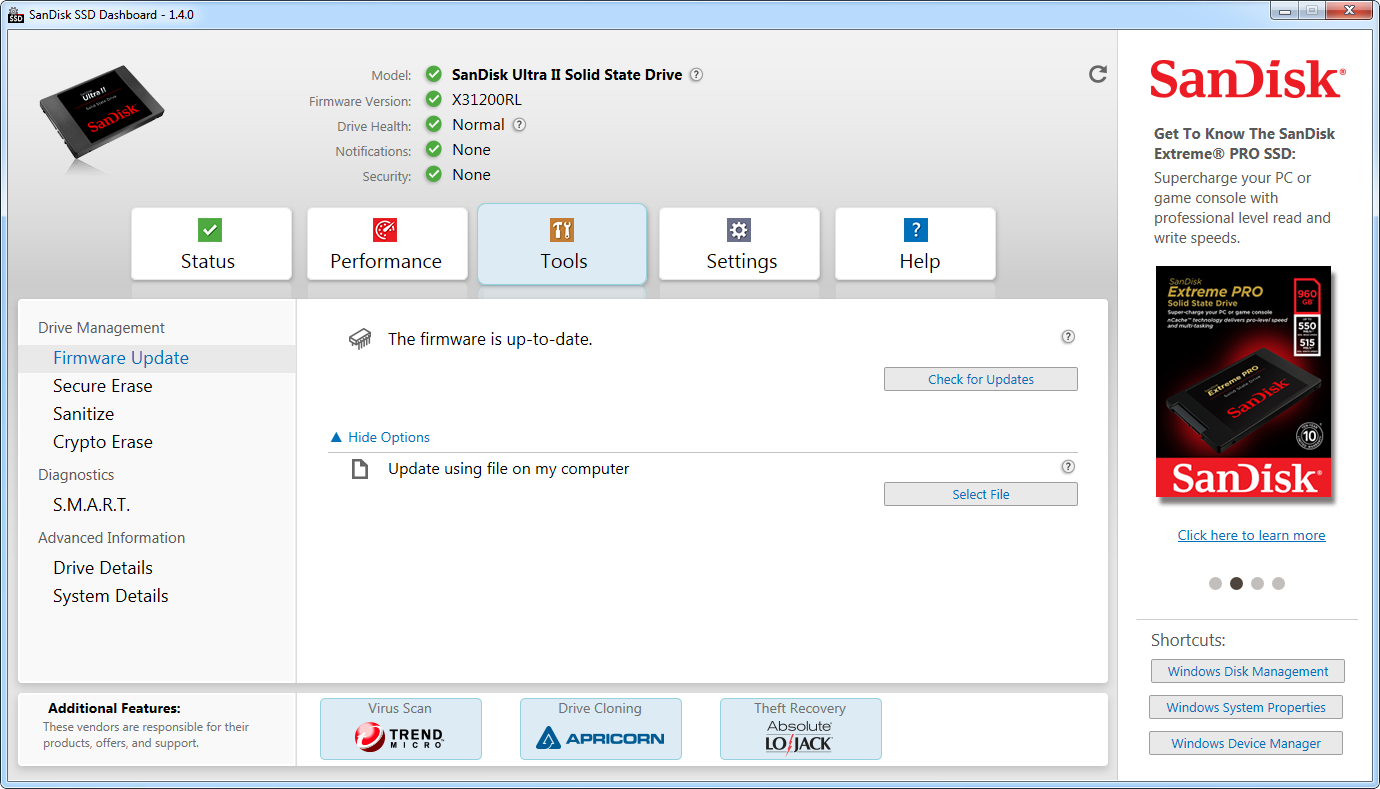Close the SanDisk SSD Dashboard window
This screenshot has height=789, width=1380.
[1347, 10]
